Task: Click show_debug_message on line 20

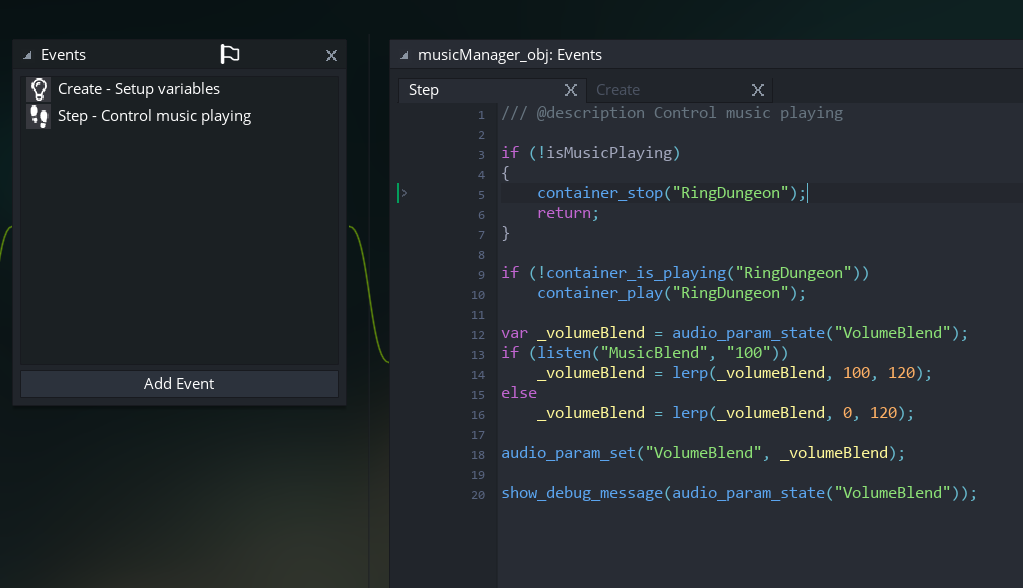Action: click(582, 493)
